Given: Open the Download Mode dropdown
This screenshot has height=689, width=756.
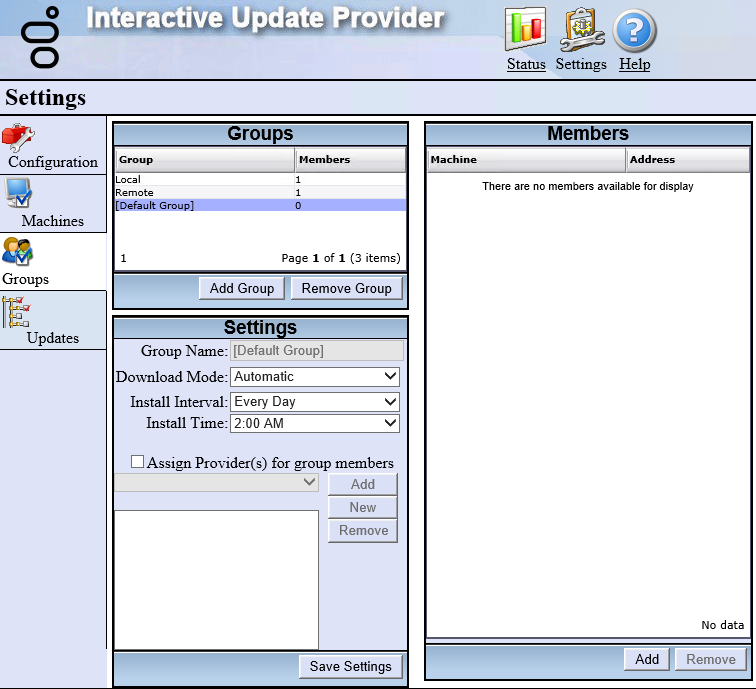Looking at the screenshot, I should 315,377.
